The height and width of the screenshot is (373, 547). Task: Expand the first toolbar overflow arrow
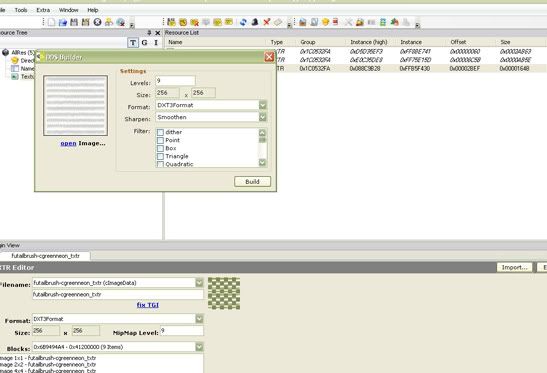pos(132,25)
